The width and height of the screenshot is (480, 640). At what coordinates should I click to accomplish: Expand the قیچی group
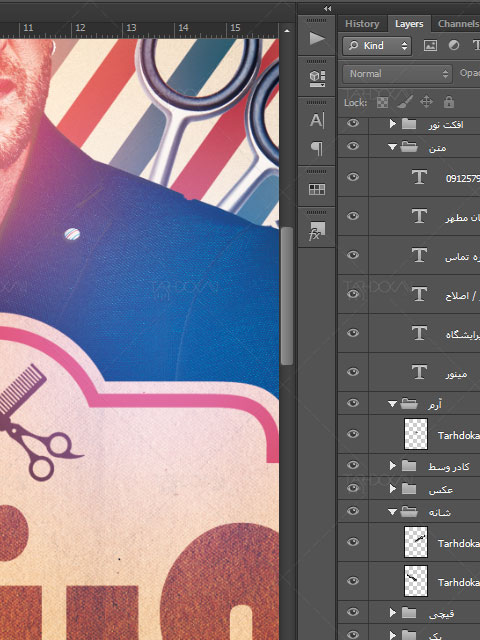point(392,613)
